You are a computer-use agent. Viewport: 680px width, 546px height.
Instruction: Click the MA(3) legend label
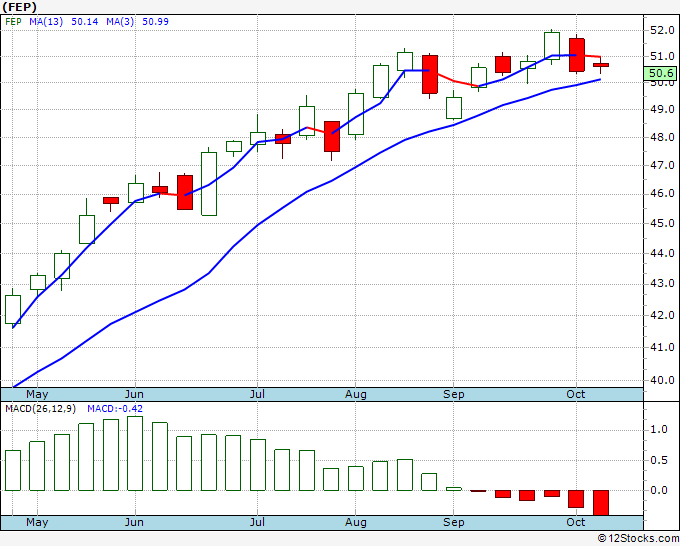click(120, 22)
